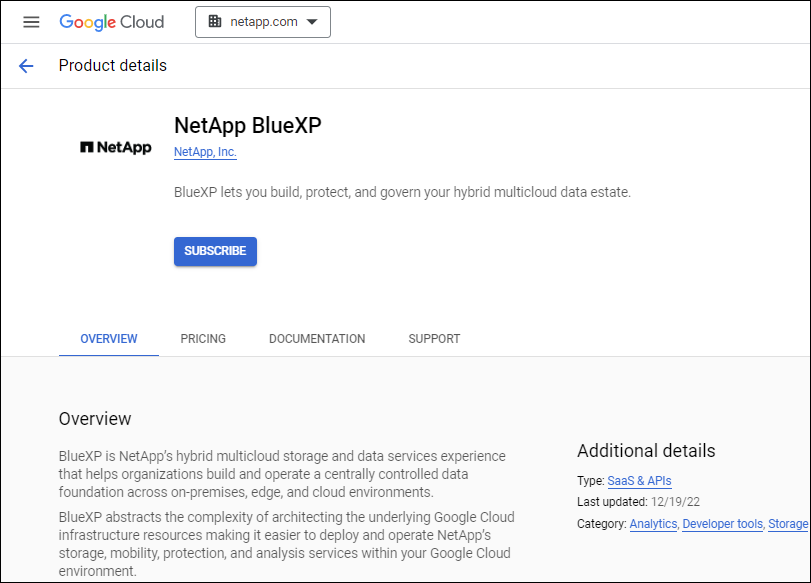View the Support tab
The height and width of the screenshot is (583, 811).
pos(434,339)
